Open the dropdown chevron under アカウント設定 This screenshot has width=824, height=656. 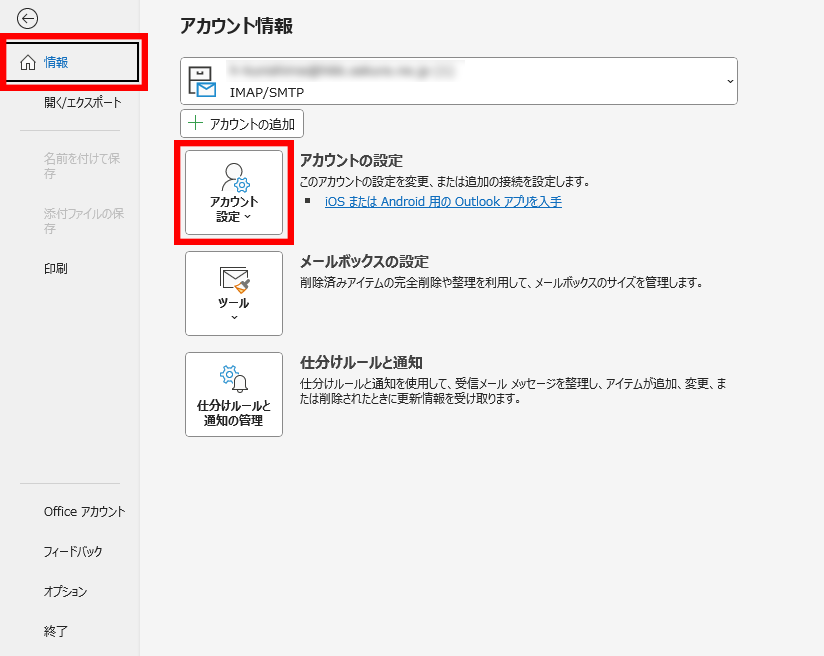coord(247,217)
